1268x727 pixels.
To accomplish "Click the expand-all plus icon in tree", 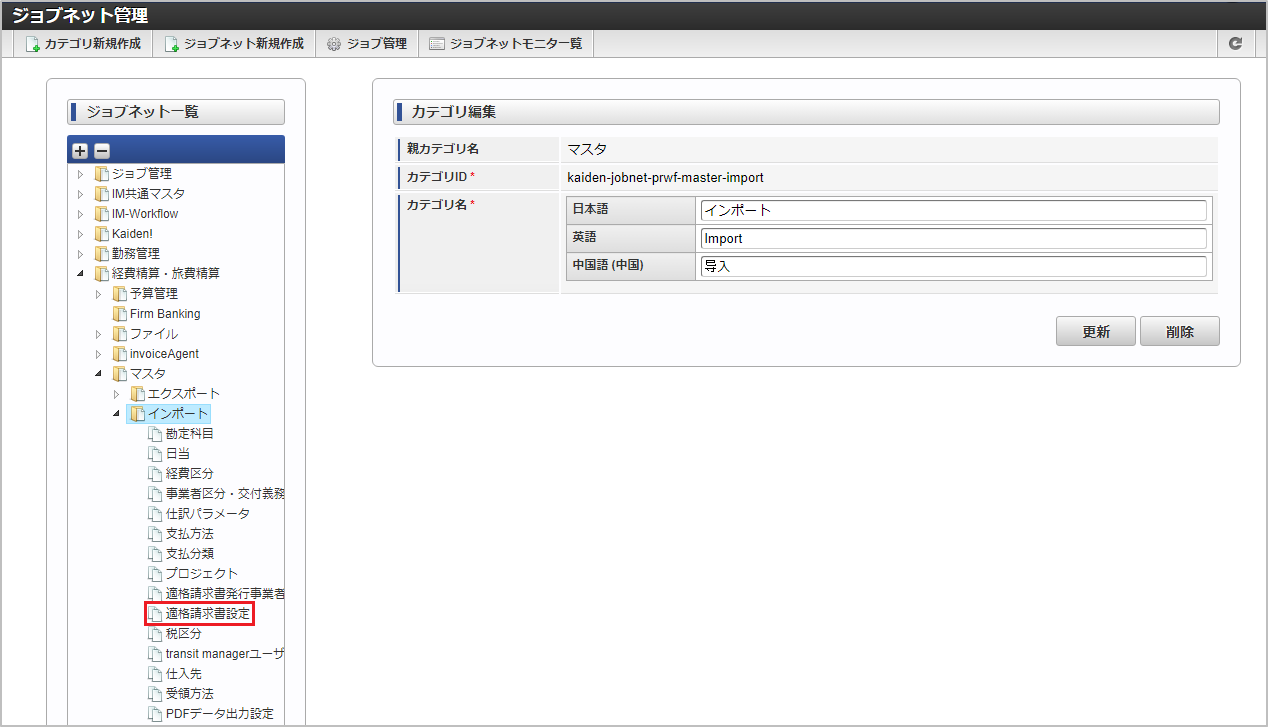I will (81, 151).
